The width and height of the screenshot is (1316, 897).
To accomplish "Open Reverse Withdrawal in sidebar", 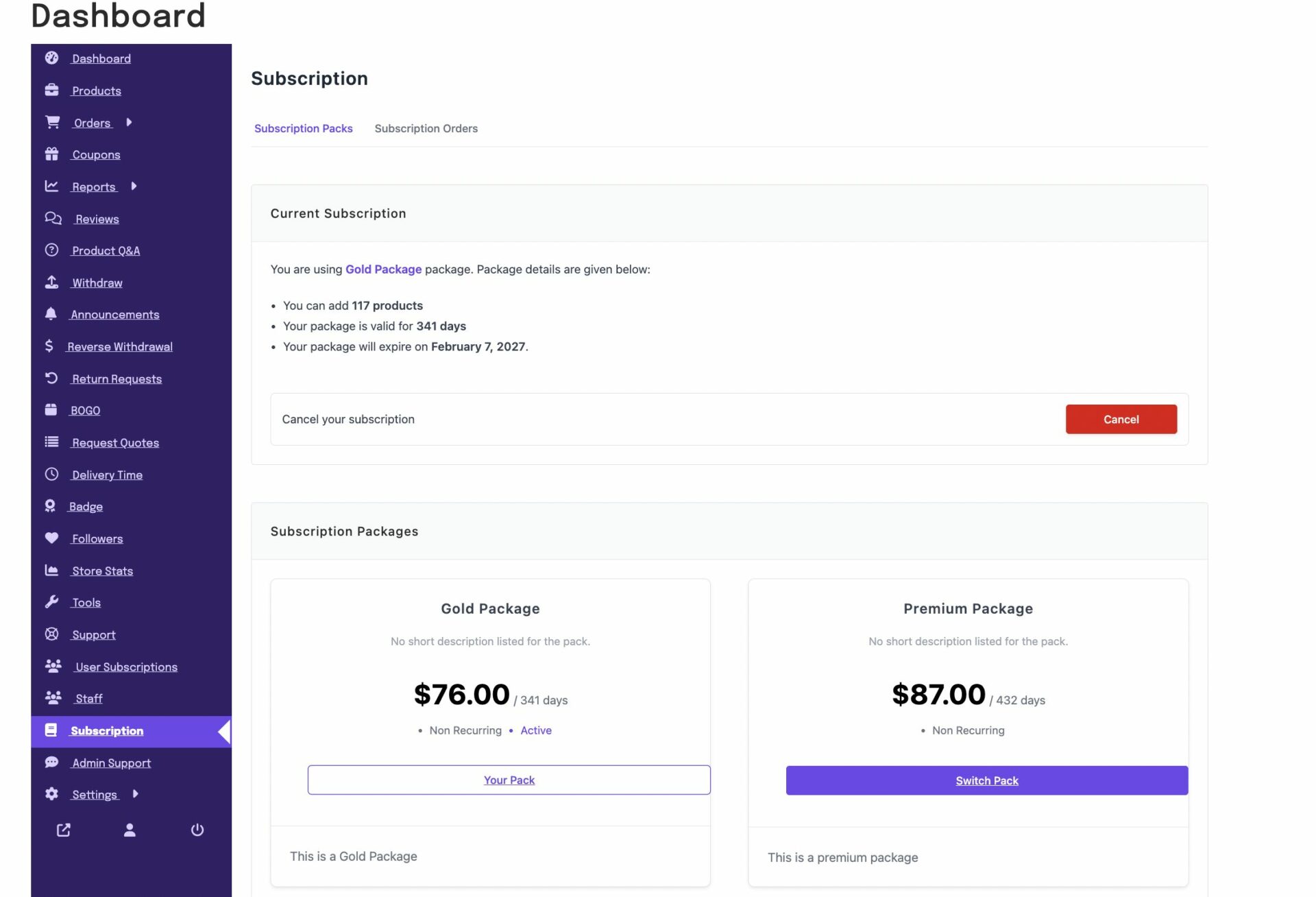I will [x=119, y=347].
